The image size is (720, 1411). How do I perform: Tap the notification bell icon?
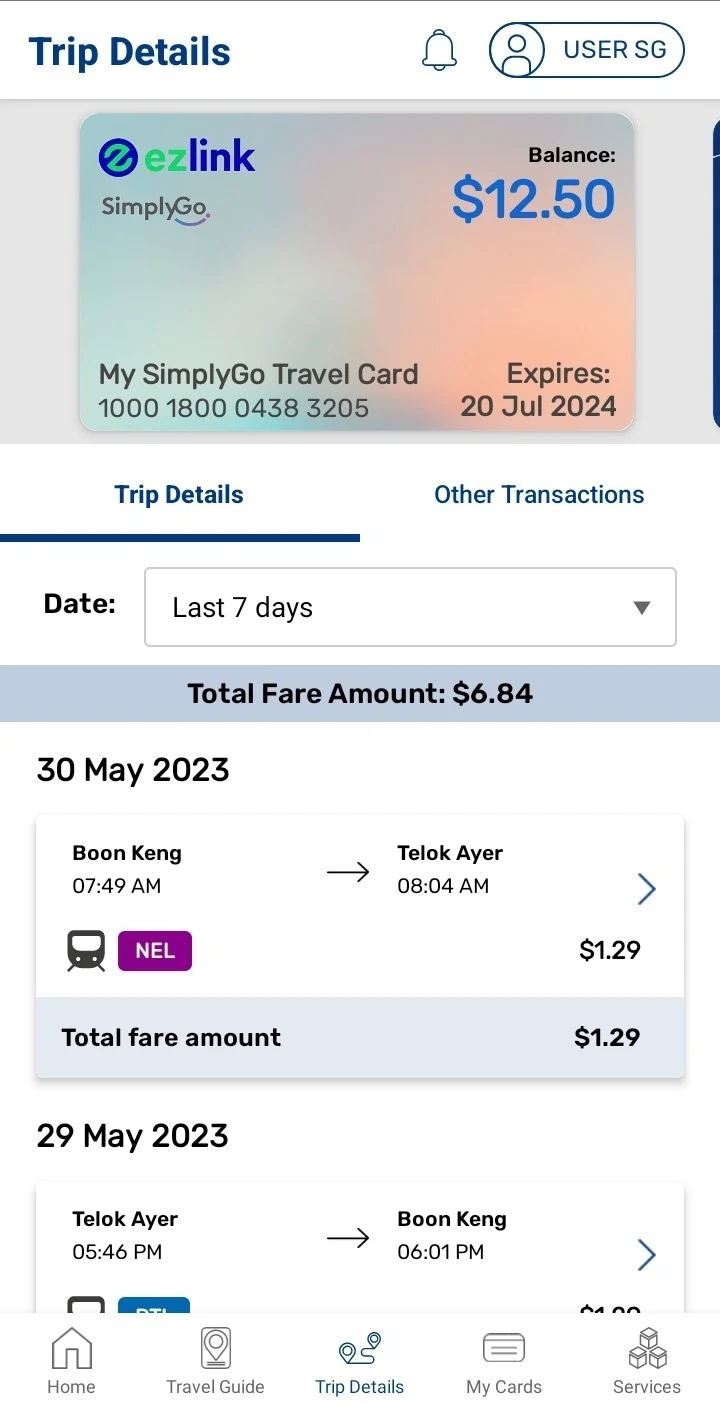(x=439, y=50)
